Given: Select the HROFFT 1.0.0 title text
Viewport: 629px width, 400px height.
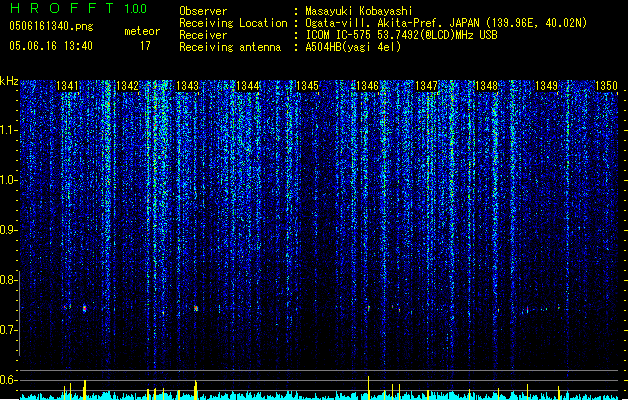Looking at the screenshot, I should point(78,8).
